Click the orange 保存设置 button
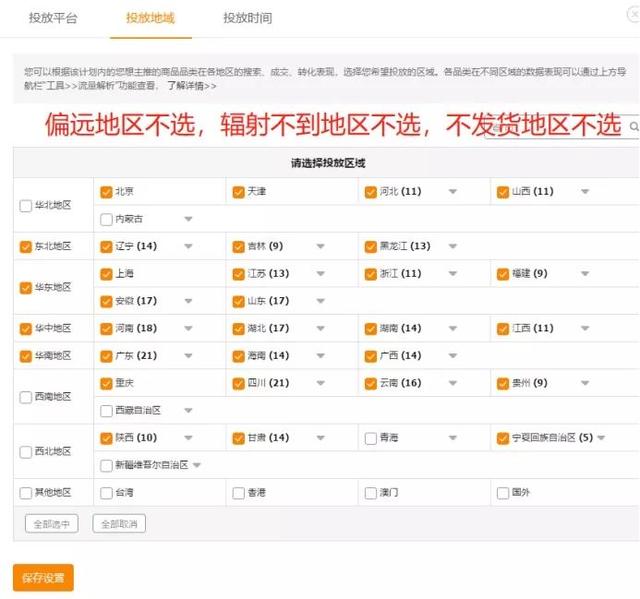Viewport: 640px width, 599px height. pyautogui.click(x=43, y=578)
